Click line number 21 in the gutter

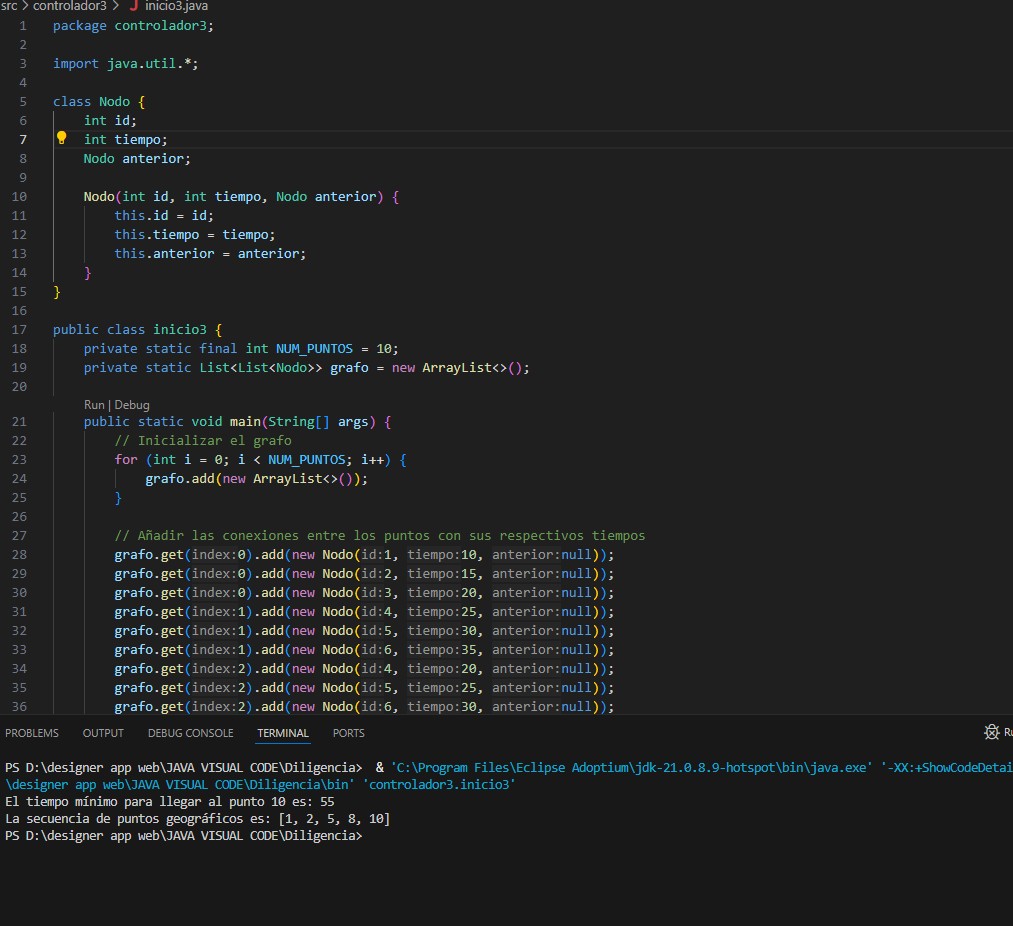tap(22, 422)
